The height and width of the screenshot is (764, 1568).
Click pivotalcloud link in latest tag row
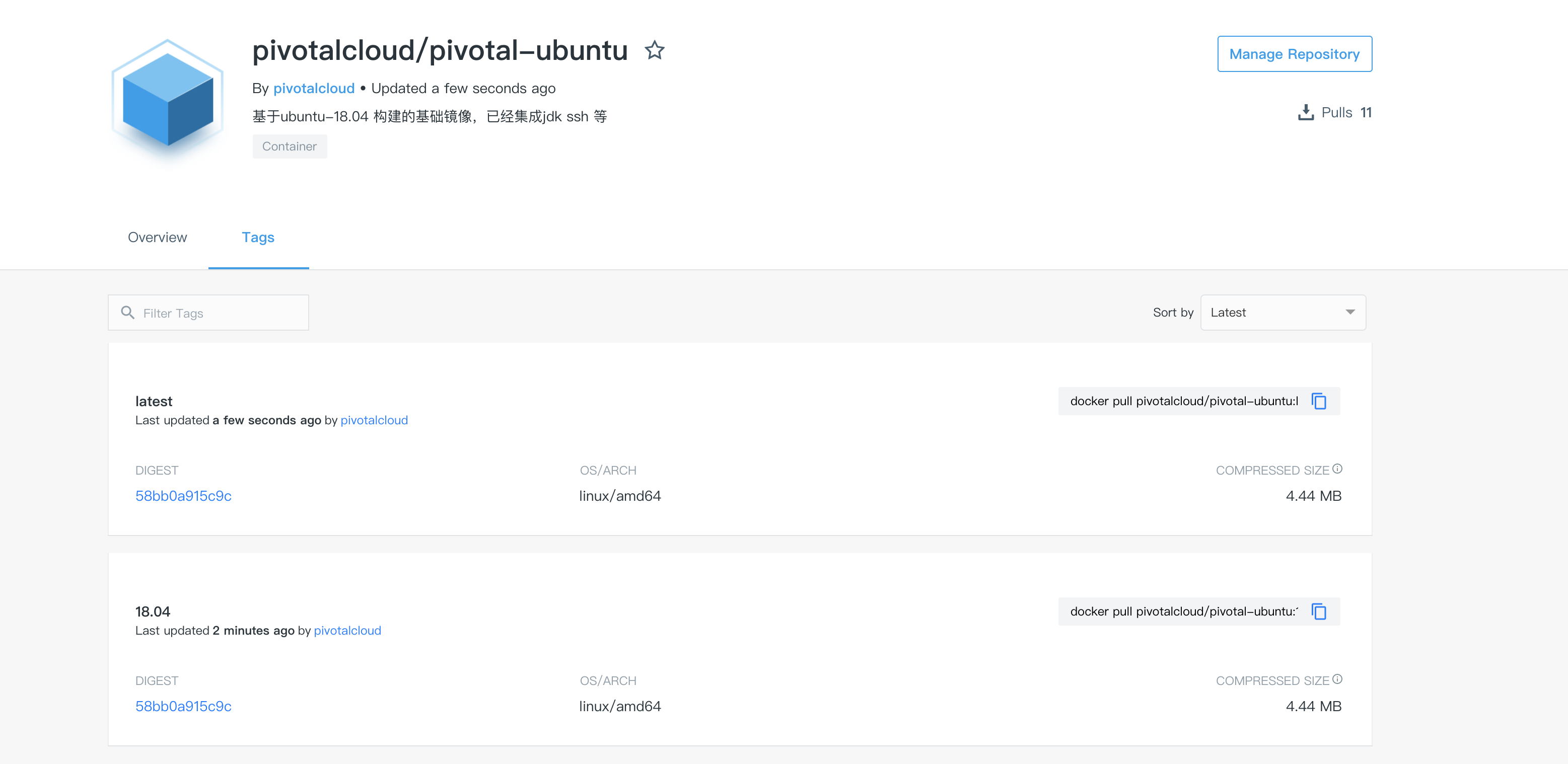tap(374, 420)
